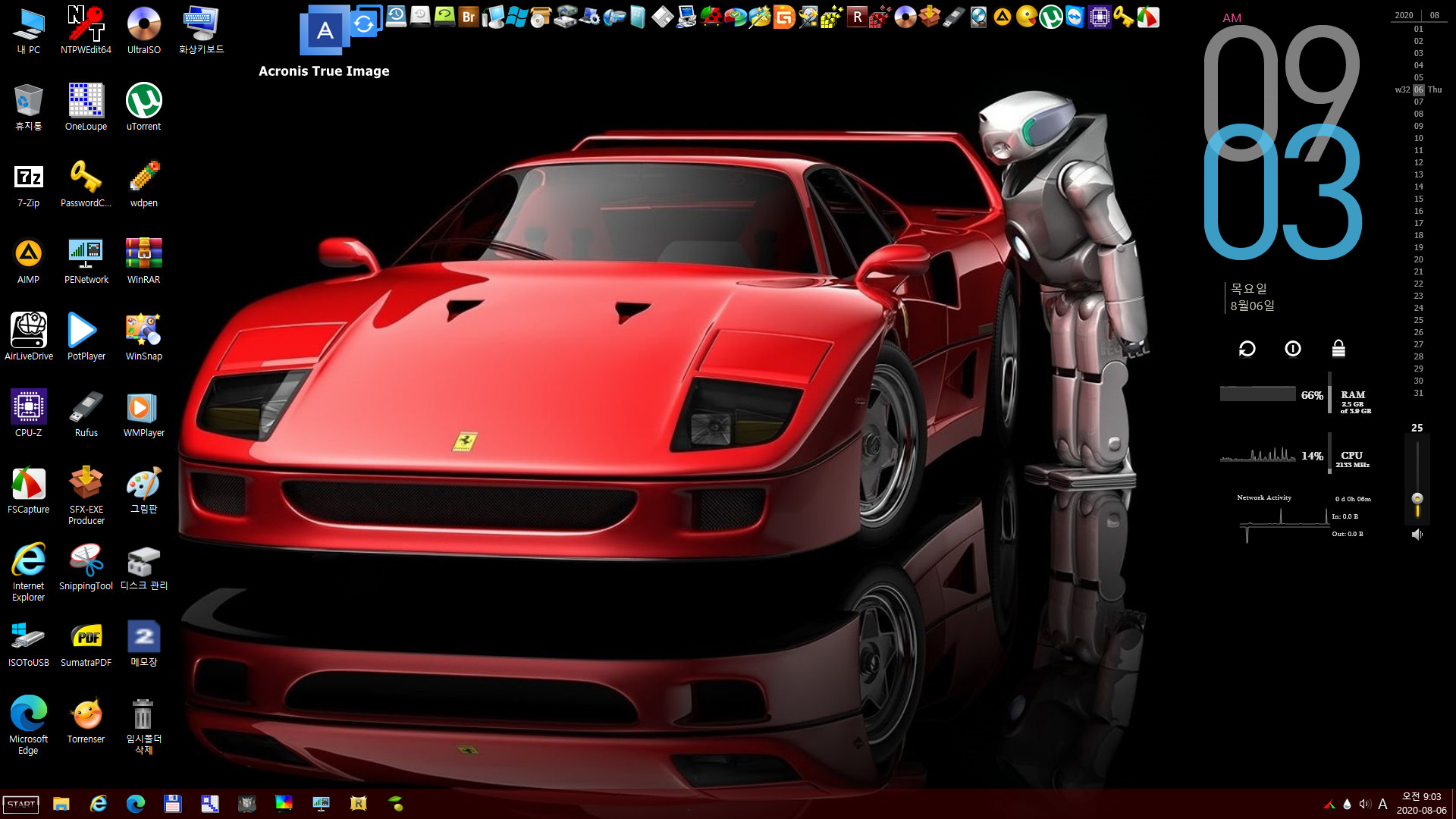Image resolution: width=1456 pixels, height=819 pixels.
Task: Click the PENetwork icon on taskbar
Action: [322, 804]
